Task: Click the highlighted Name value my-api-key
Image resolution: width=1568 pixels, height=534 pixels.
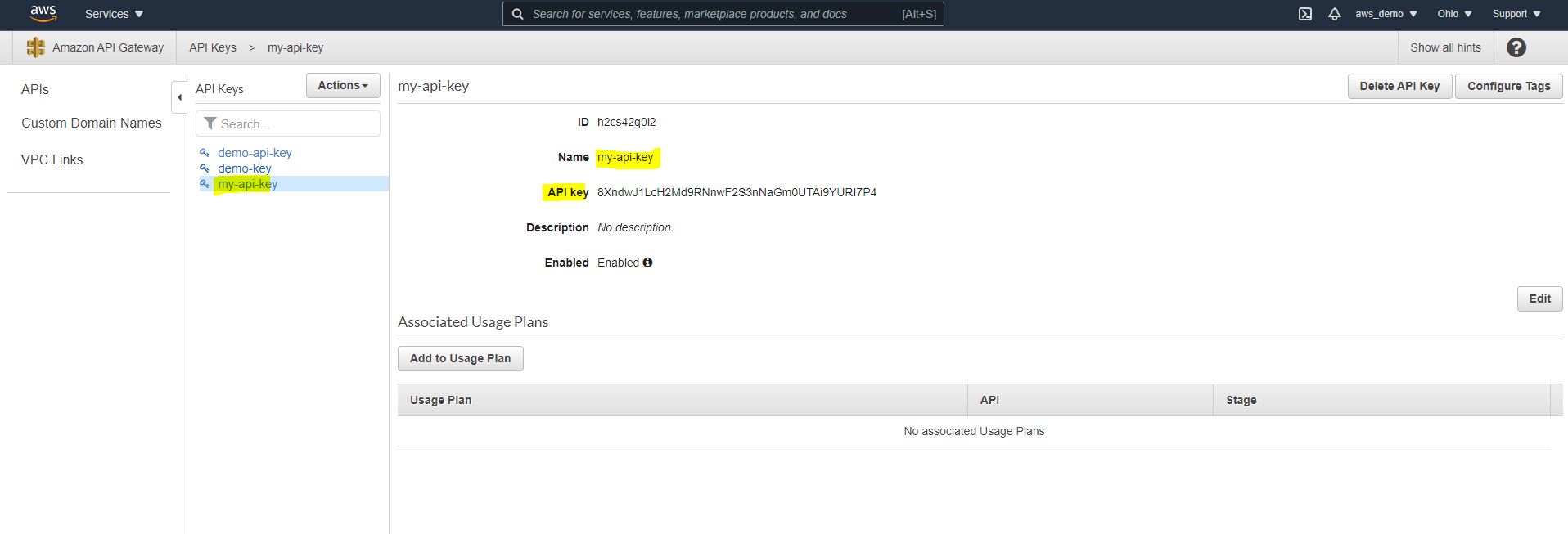Action: point(625,157)
